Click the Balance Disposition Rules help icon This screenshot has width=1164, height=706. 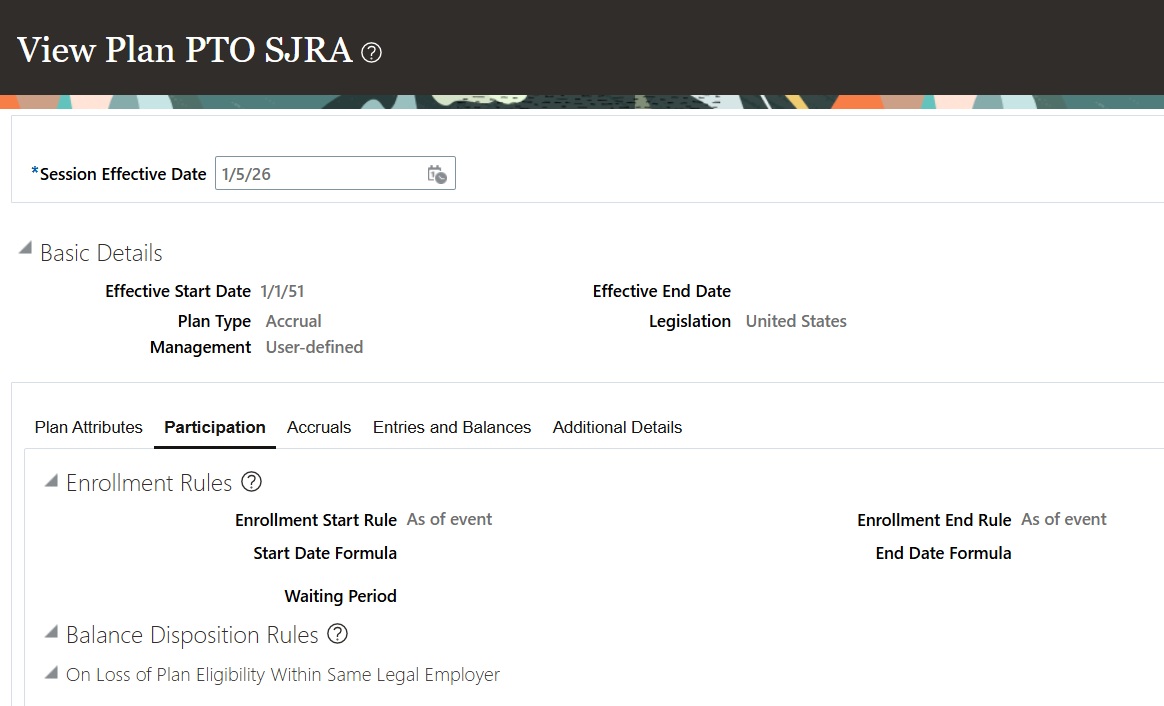click(x=338, y=634)
